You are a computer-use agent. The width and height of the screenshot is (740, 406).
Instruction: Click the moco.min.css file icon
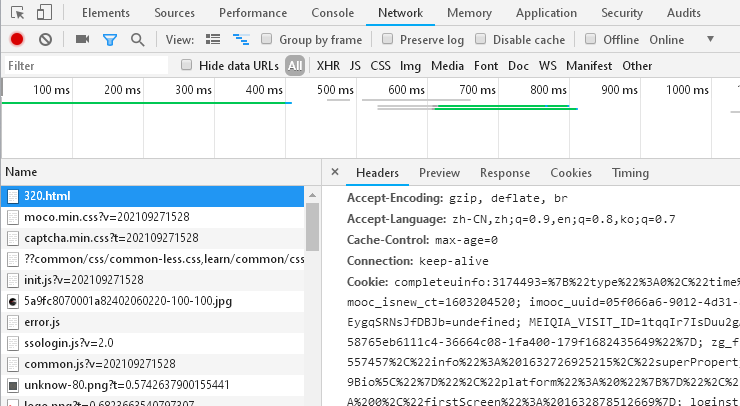(13, 217)
